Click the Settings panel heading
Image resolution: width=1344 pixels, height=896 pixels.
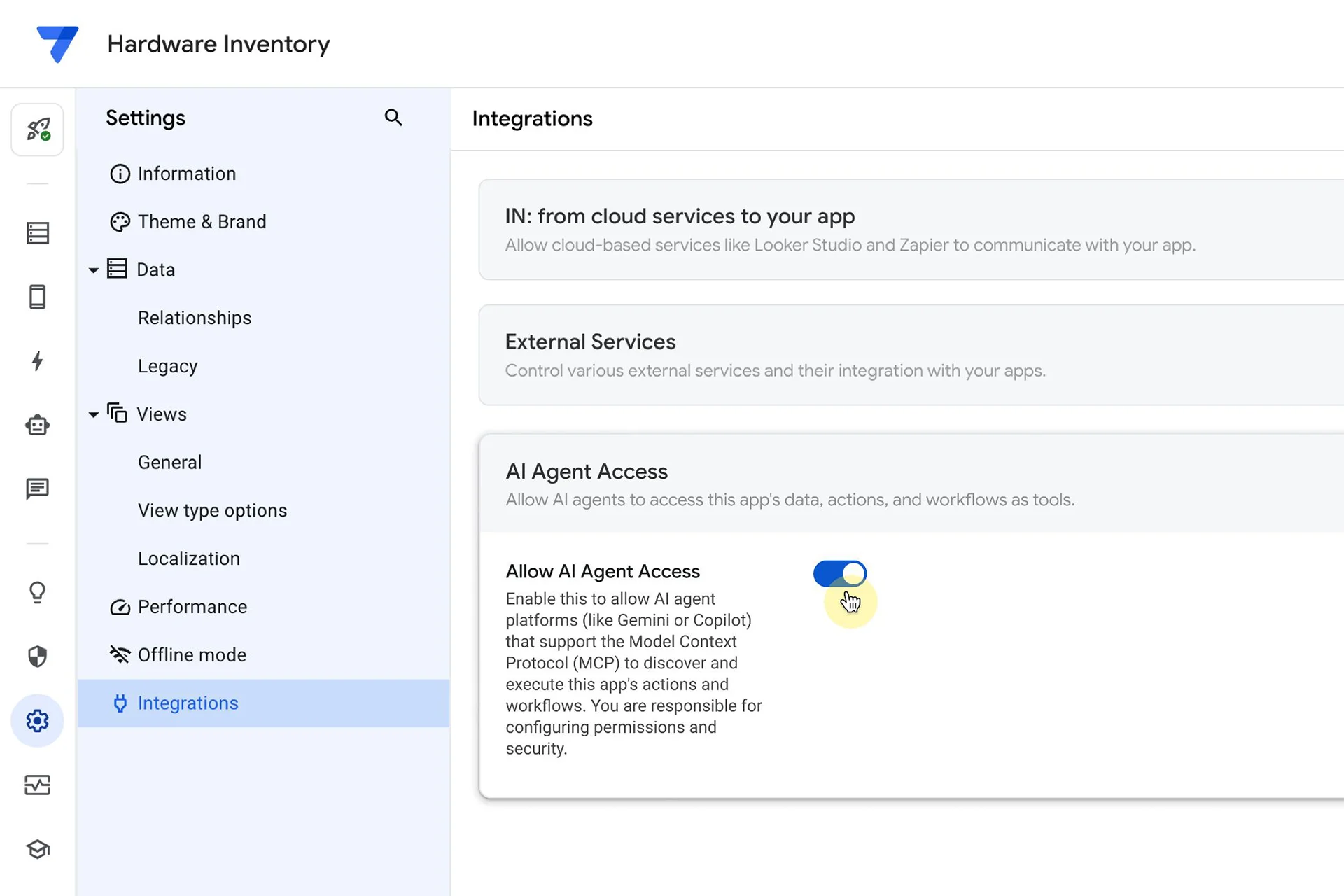coord(146,118)
